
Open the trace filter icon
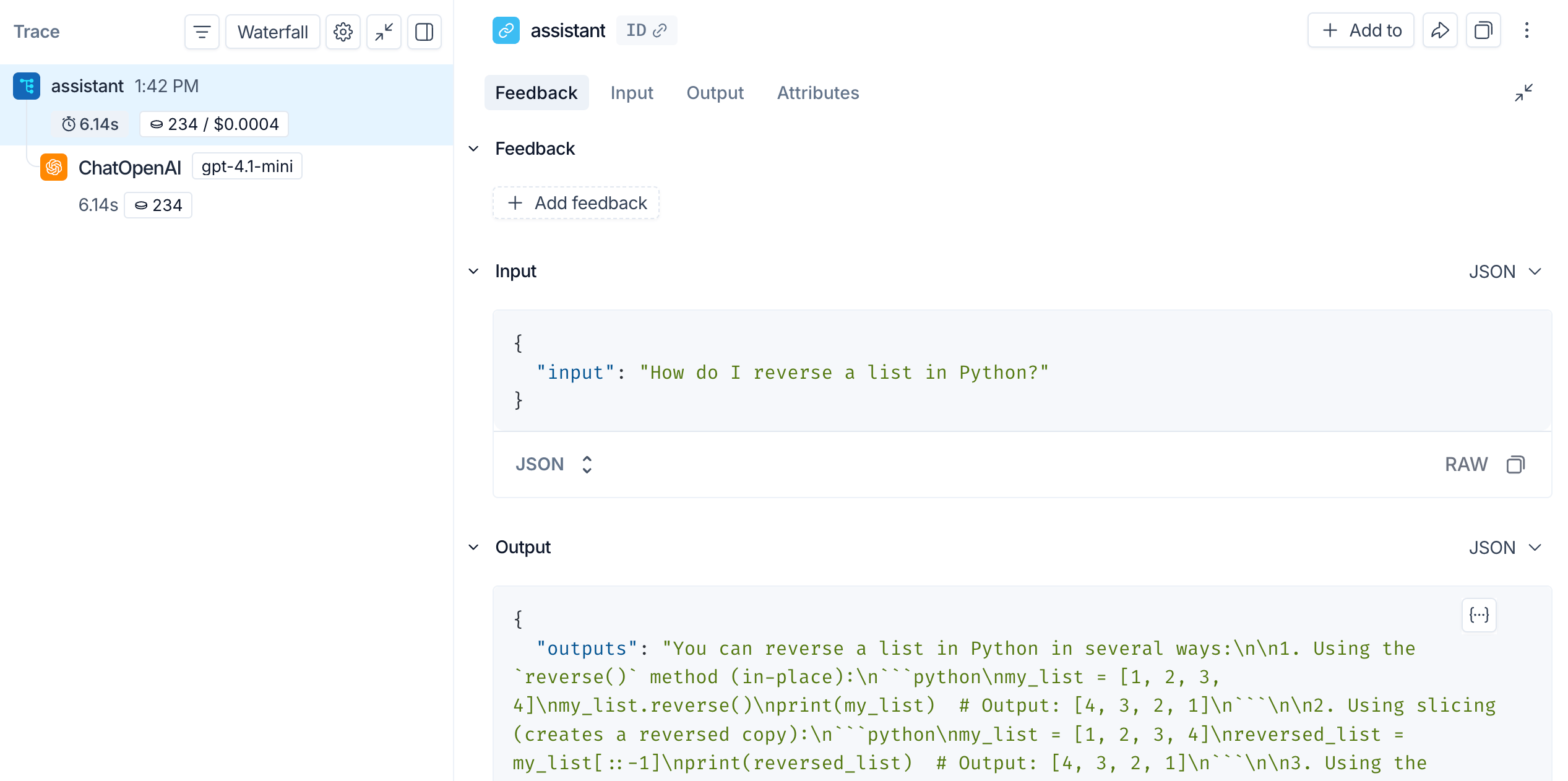(x=202, y=32)
